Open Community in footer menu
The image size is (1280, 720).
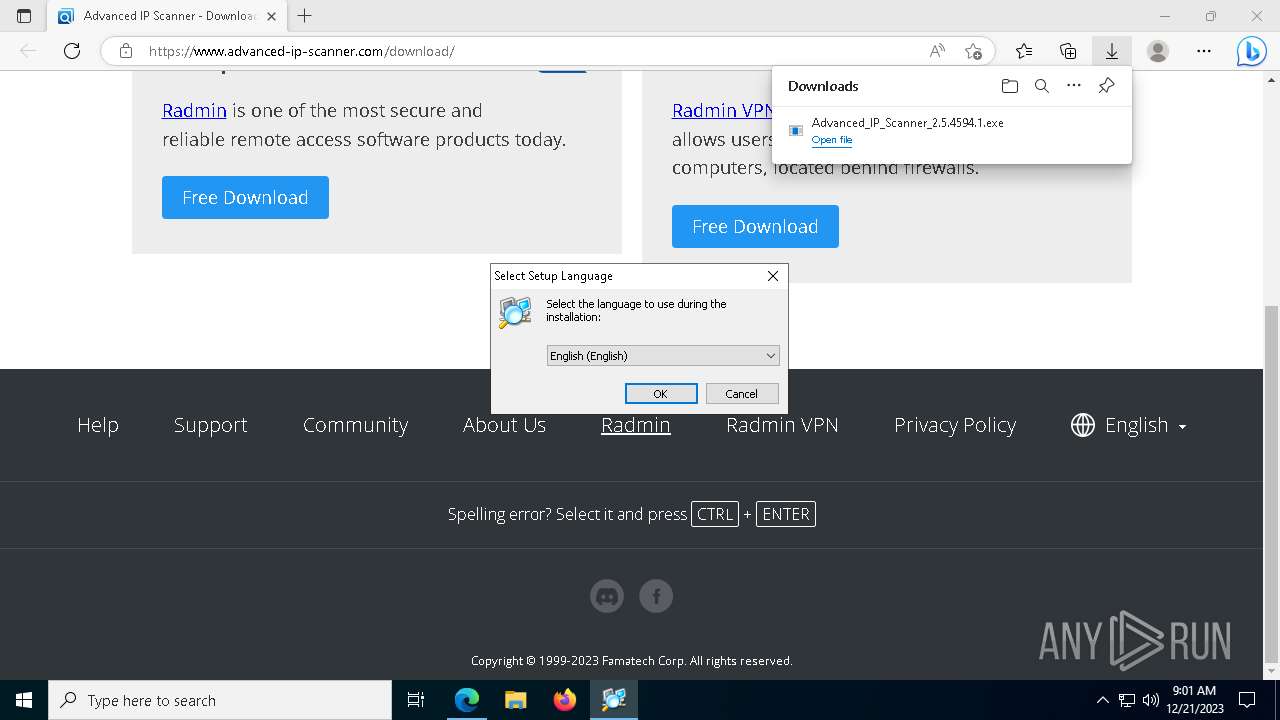[x=355, y=425]
